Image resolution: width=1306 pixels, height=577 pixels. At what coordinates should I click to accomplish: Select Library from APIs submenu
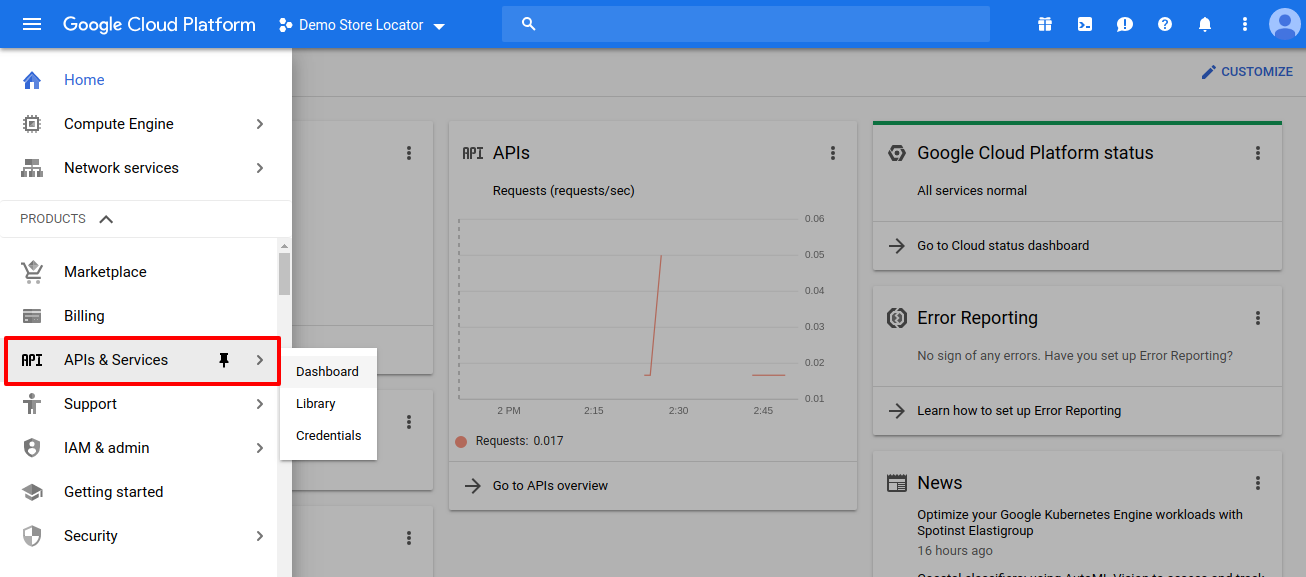point(316,404)
